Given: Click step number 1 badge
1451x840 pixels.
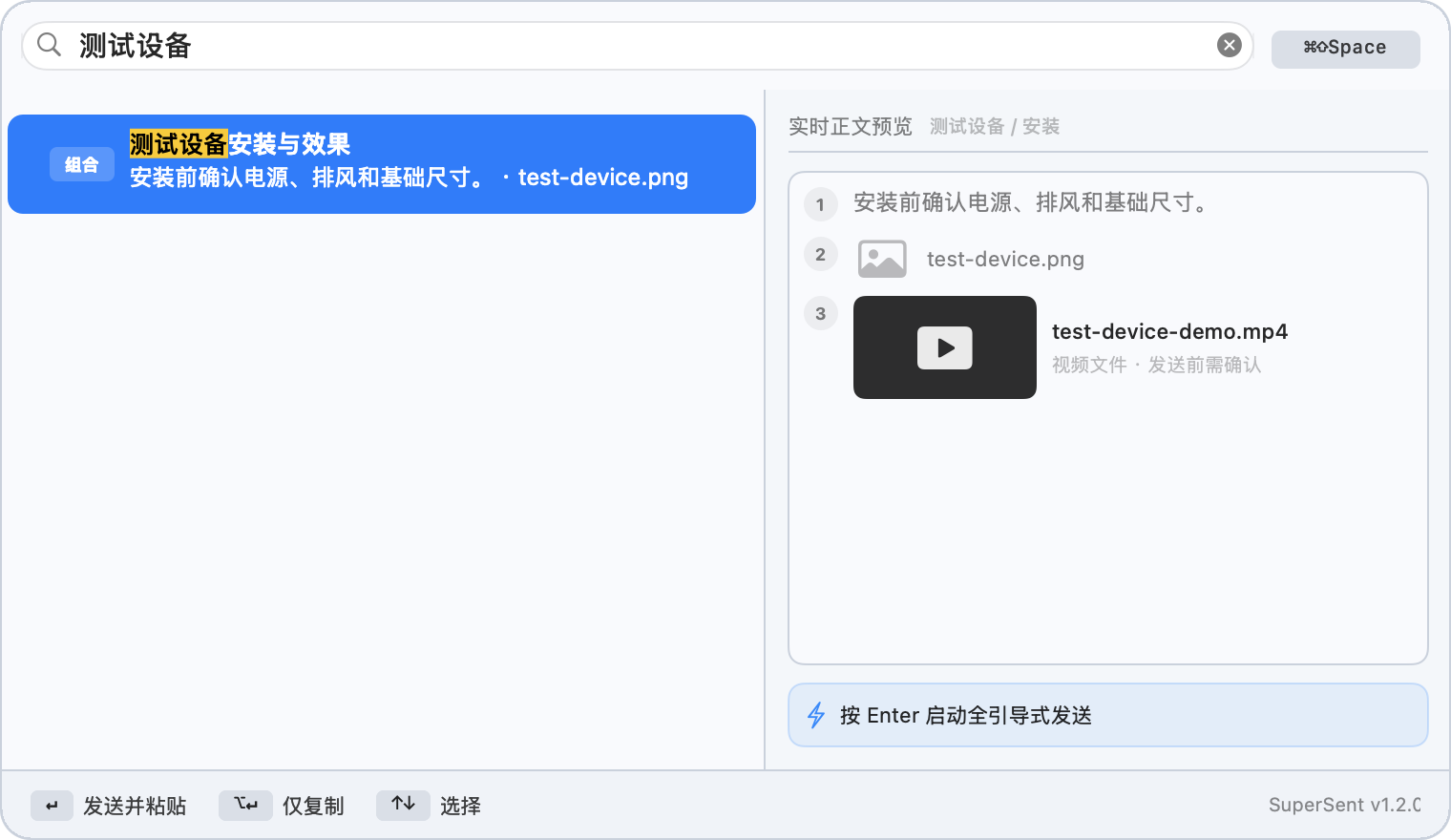Looking at the screenshot, I should point(820,204).
